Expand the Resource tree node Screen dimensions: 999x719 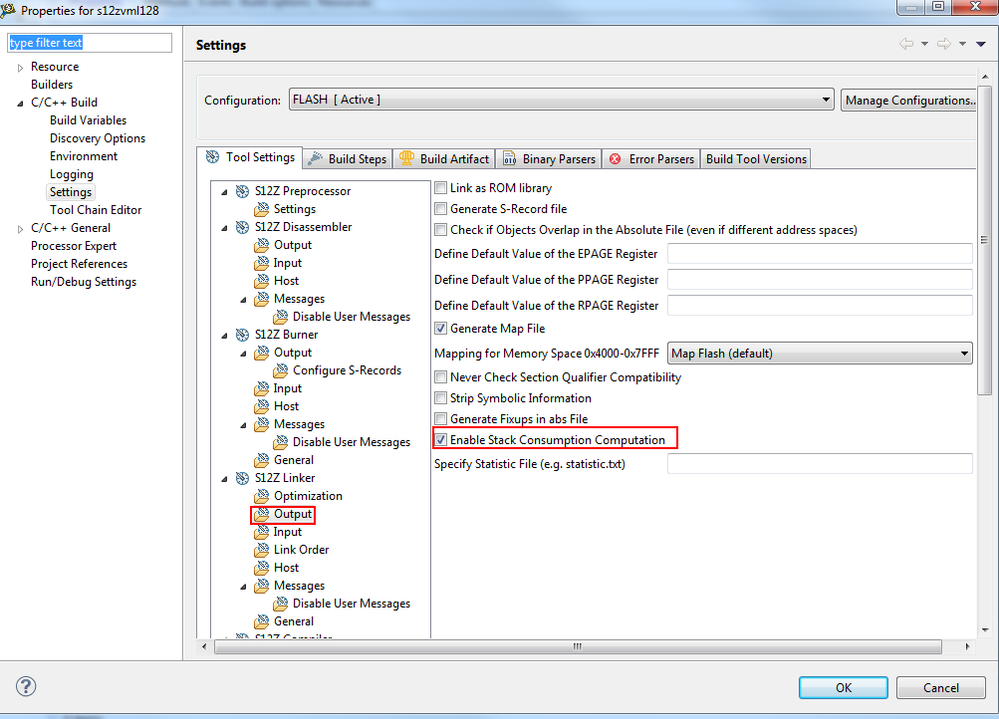[20, 68]
